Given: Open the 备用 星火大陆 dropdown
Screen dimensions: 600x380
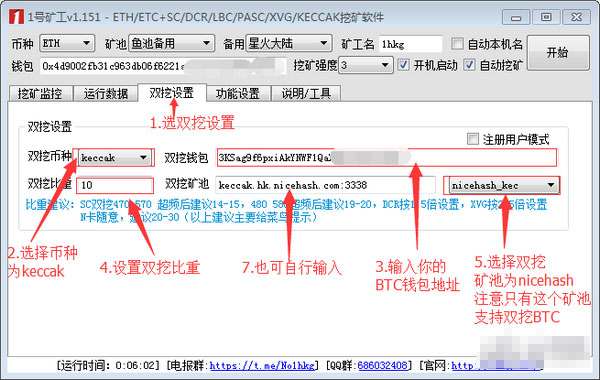Looking at the screenshot, I should pyautogui.click(x=288, y=43).
